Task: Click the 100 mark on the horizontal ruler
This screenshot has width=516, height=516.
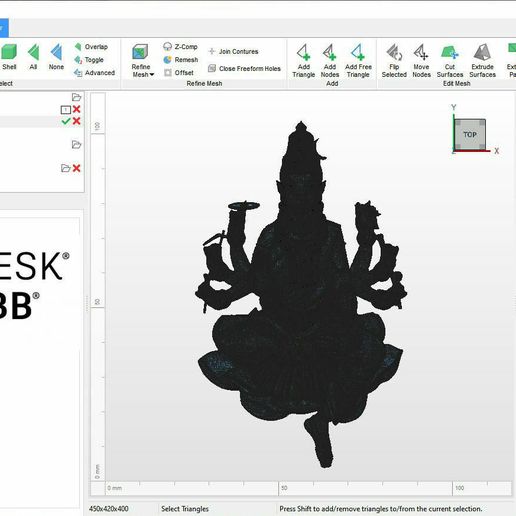Action: coord(460,488)
